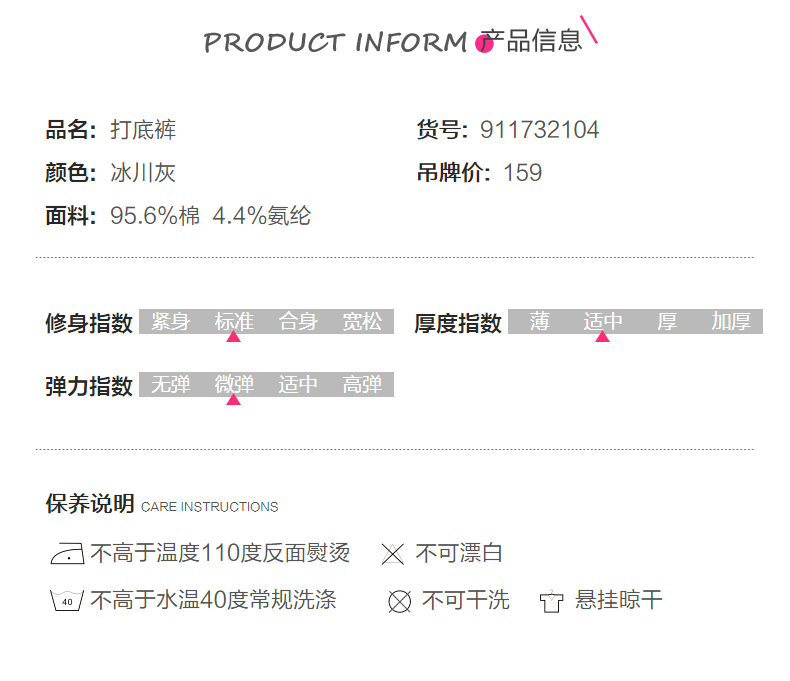Click the 40-degree wash tub icon
Image resolution: width=790 pixels, height=681 pixels.
click(66, 601)
